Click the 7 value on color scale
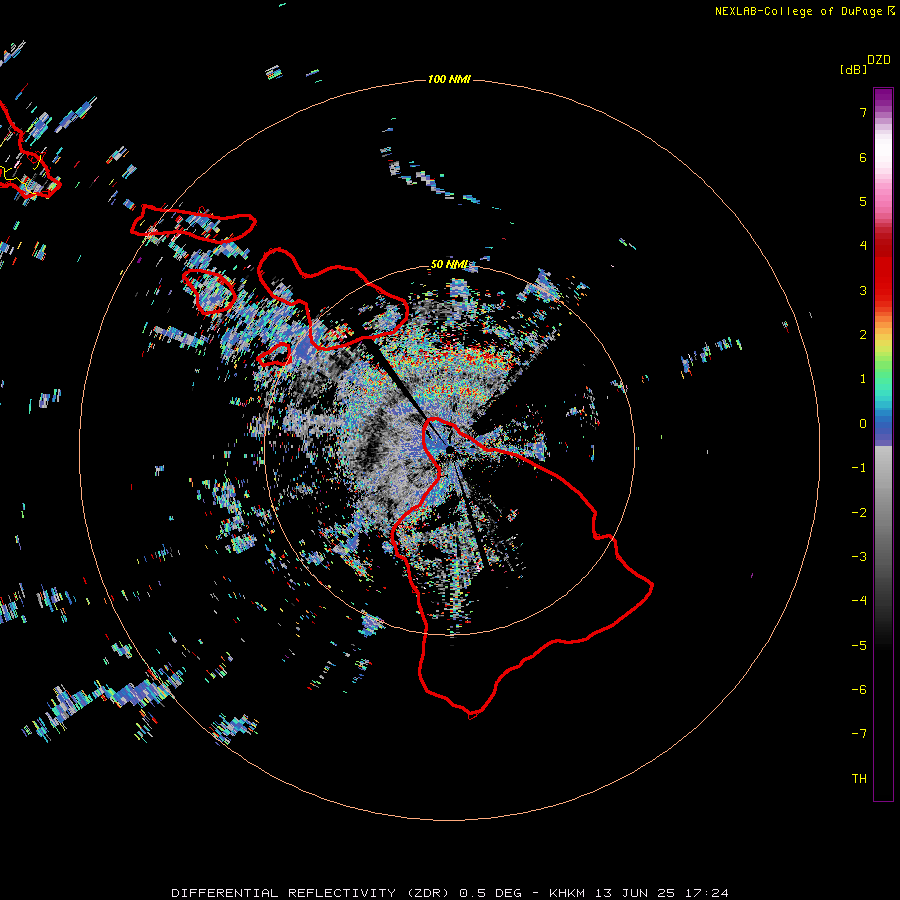 coord(863,112)
